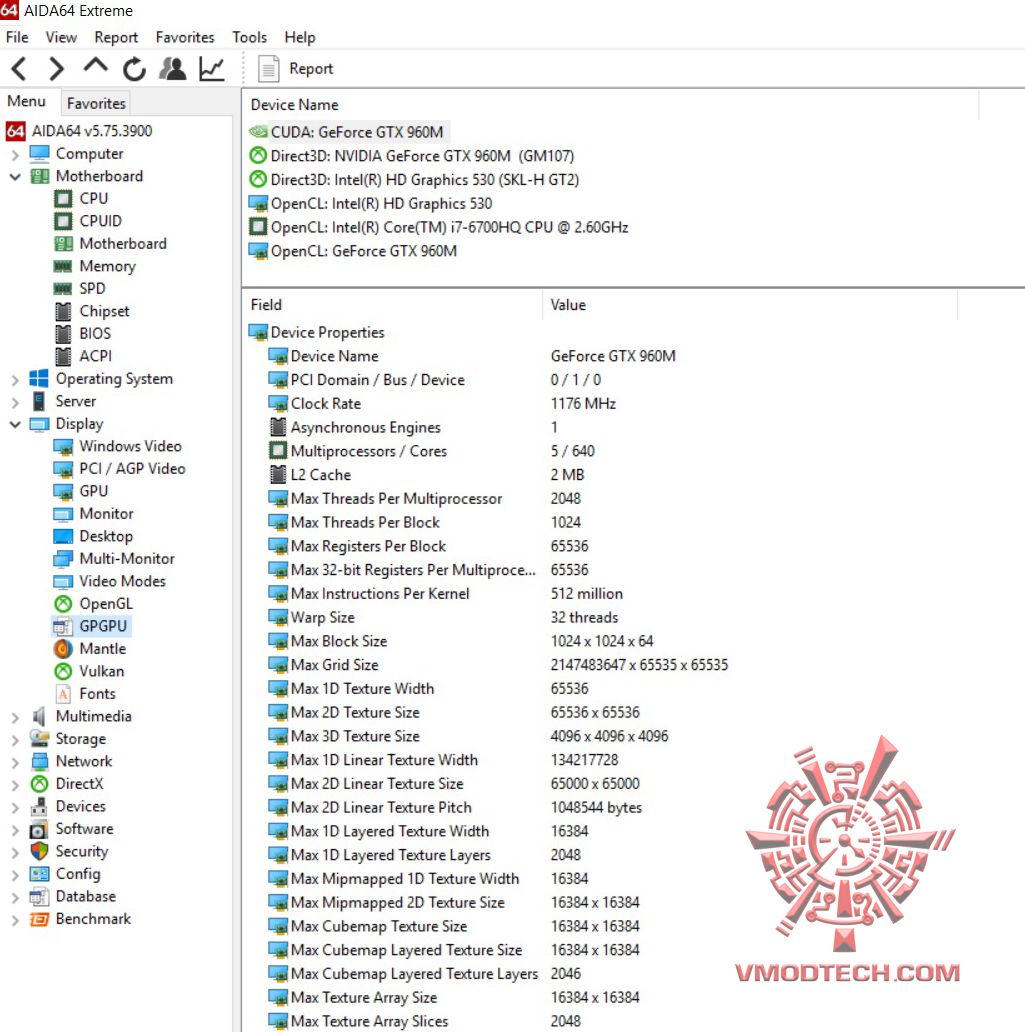
Task: Expand the Benchmark tree branch
Action: tap(16, 918)
